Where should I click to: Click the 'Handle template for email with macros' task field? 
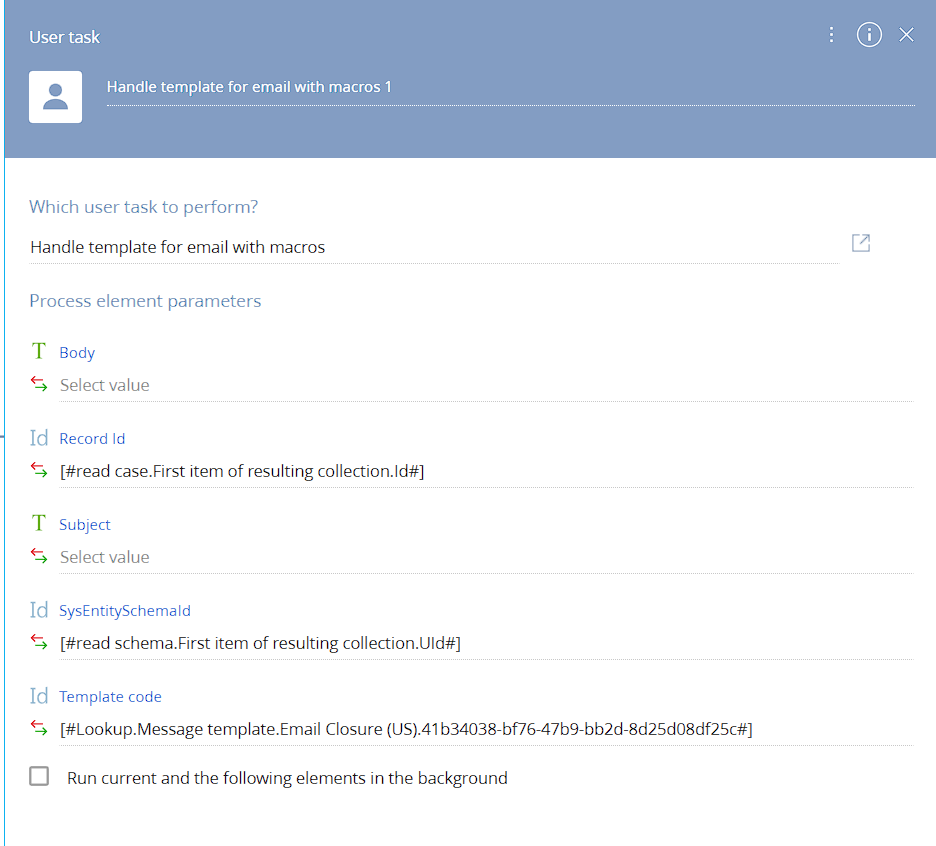pos(434,247)
